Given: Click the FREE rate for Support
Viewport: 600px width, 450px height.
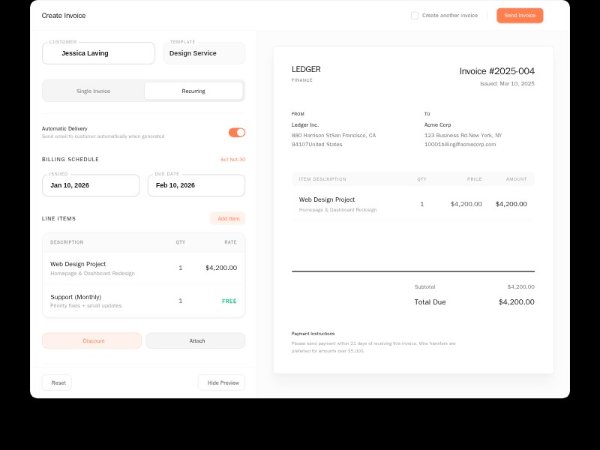Looking at the screenshot, I should click(229, 300).
